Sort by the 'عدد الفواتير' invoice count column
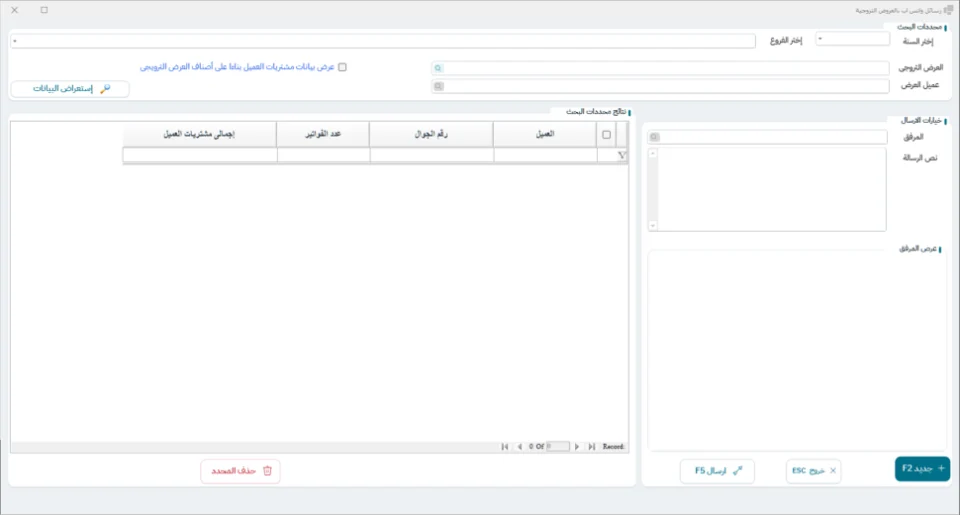Viewport: 960px width, 515px height. click(323, 134)
